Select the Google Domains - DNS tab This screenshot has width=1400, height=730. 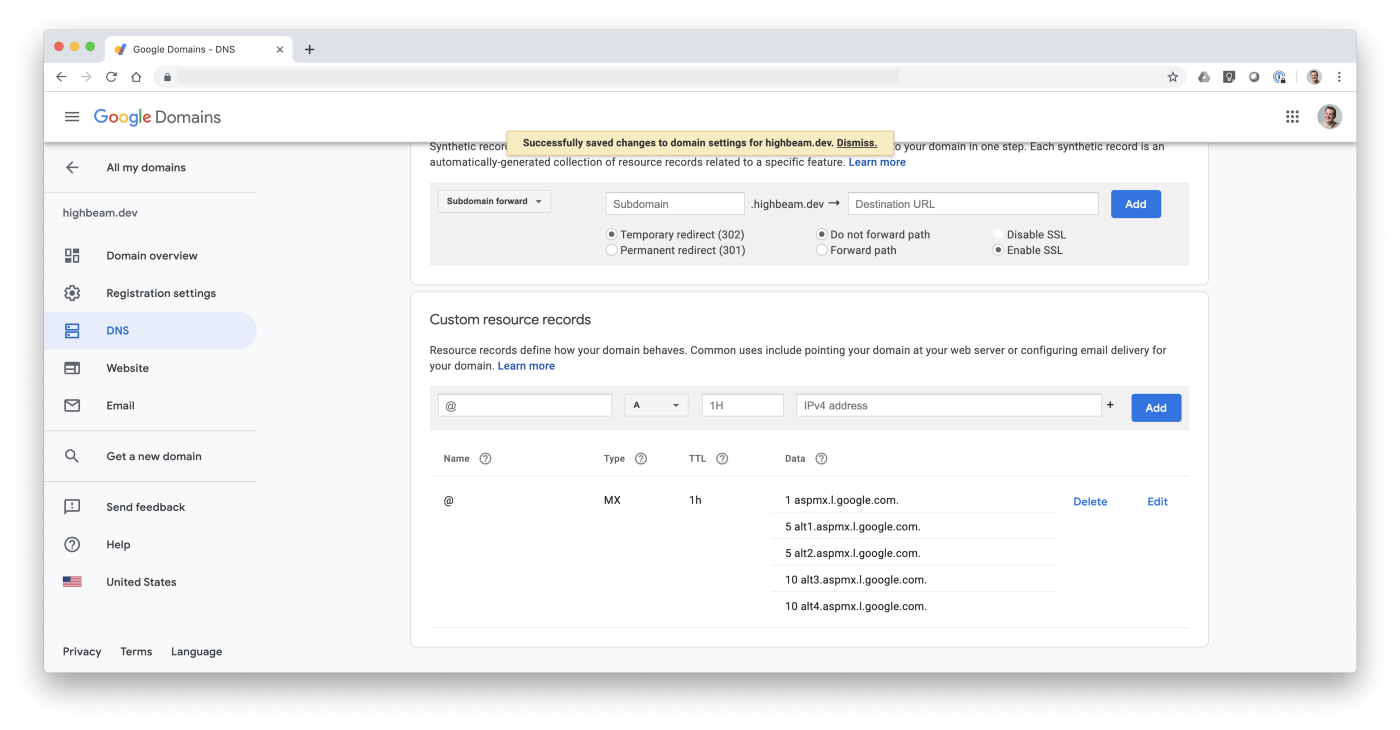coord(198,49)
